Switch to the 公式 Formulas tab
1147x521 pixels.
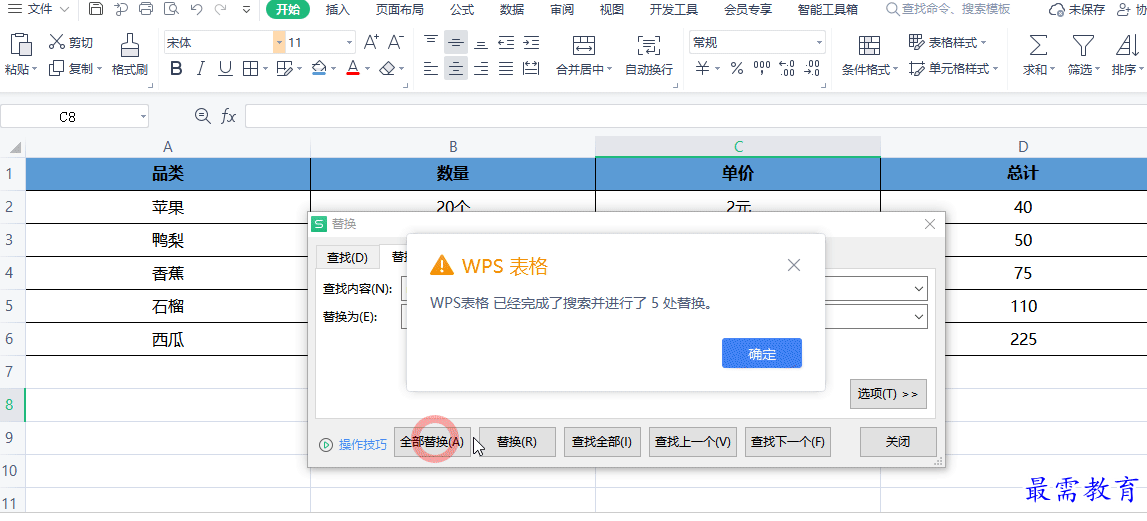pyautogui.click(x=462, y=10)
